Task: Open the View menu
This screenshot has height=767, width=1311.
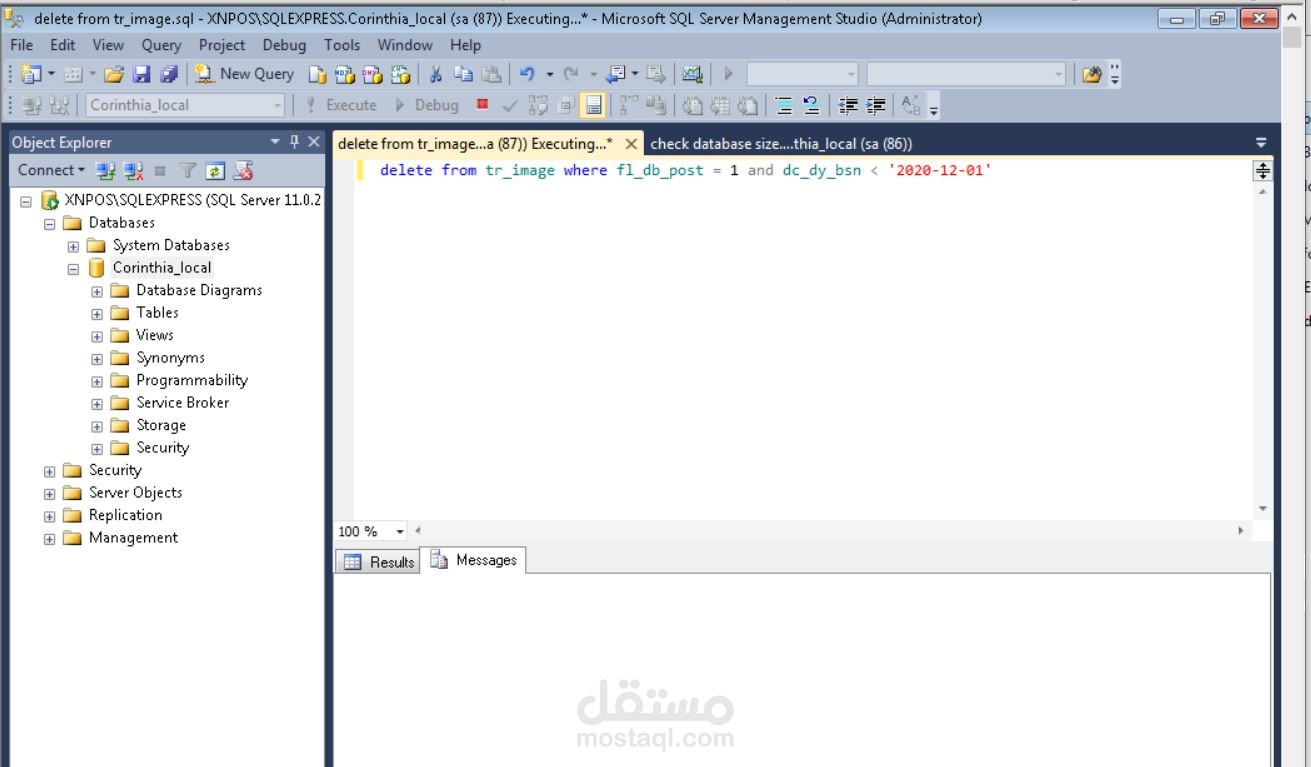Action: [x=109, y=45]
